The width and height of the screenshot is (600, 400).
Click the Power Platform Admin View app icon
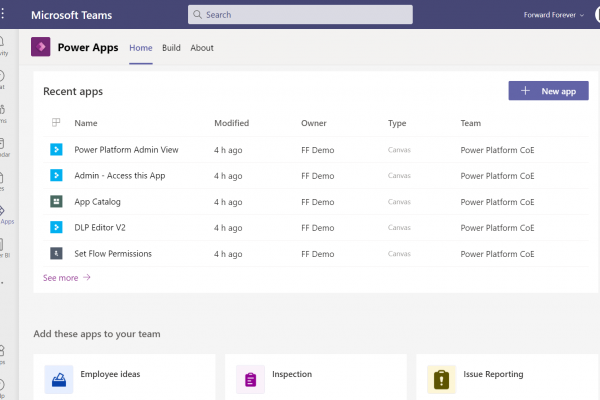click(x=56, y=149)
